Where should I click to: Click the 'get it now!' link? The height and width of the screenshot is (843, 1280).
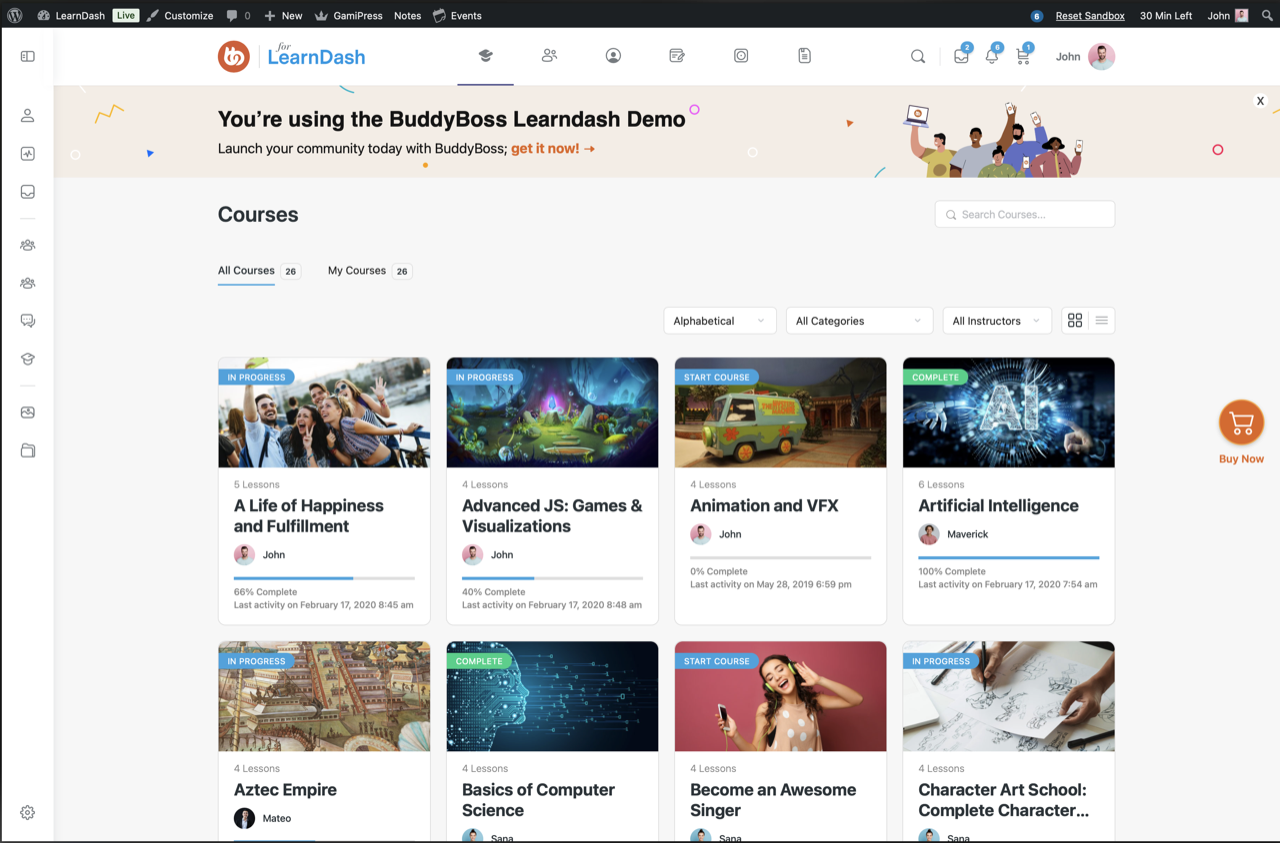click(552, 149)
